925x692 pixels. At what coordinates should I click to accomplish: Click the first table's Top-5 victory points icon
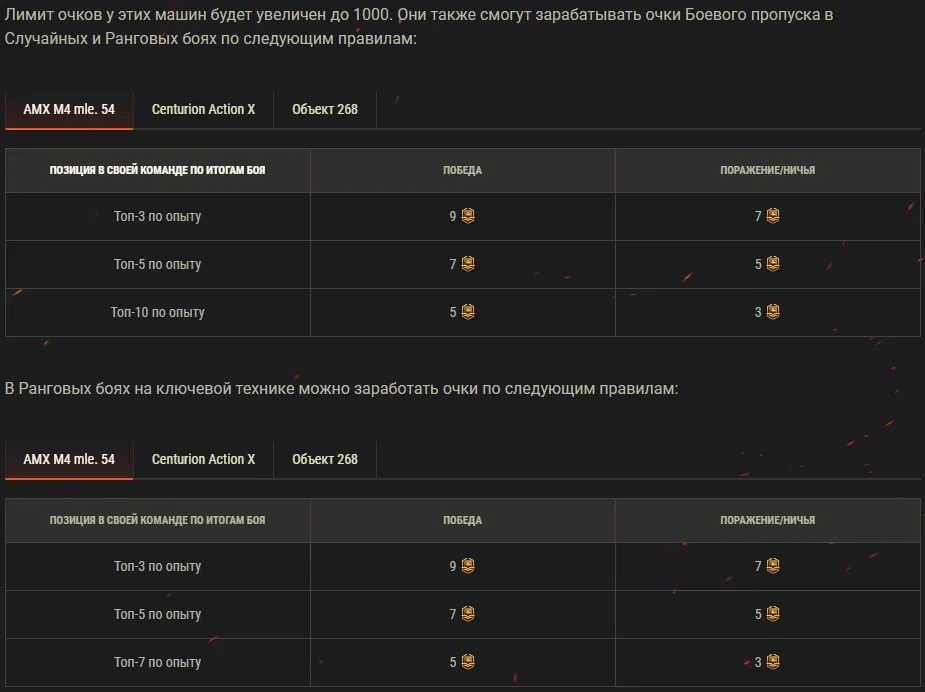pos(468,264)
